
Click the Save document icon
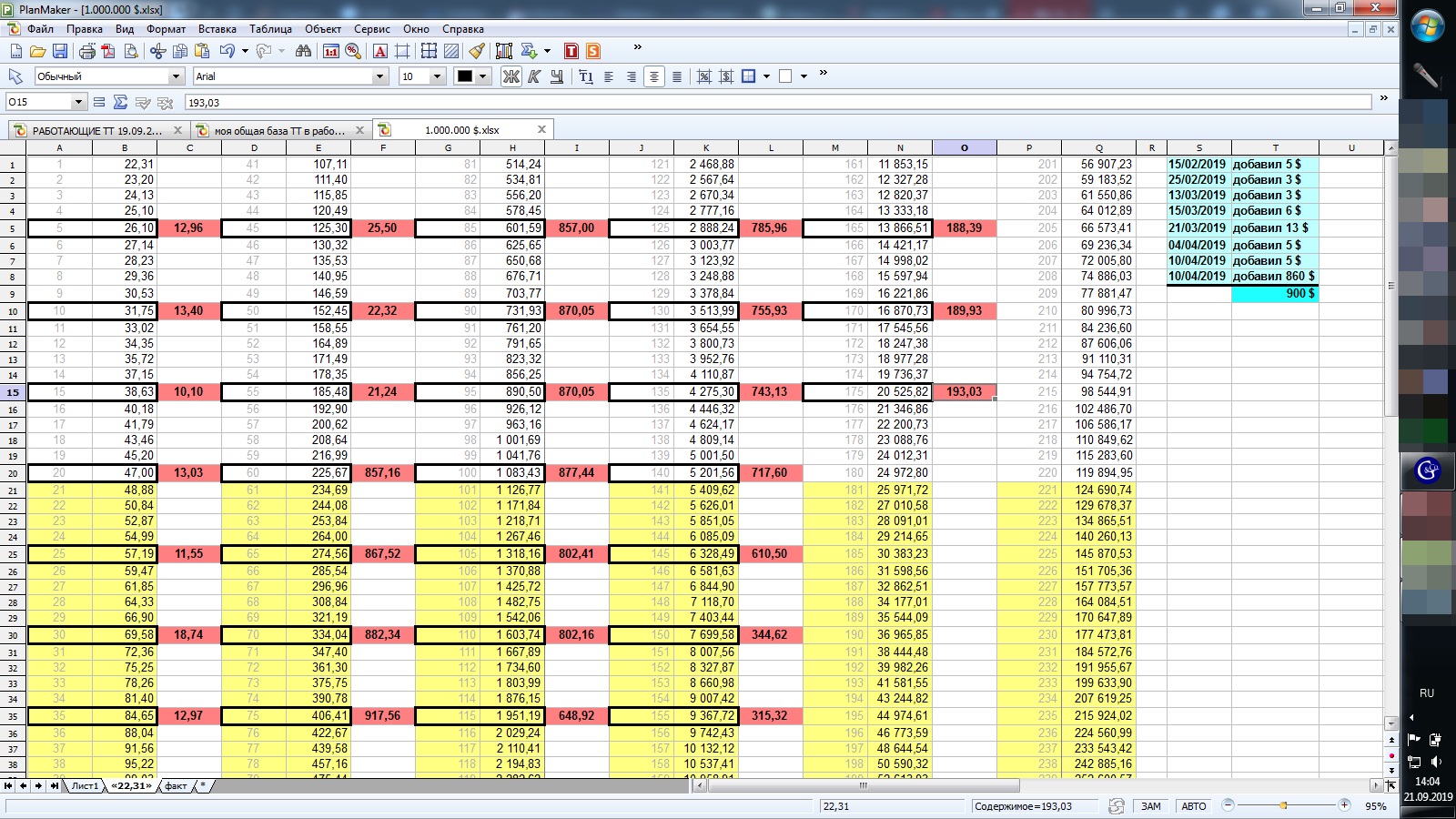[x=60, y=51]
